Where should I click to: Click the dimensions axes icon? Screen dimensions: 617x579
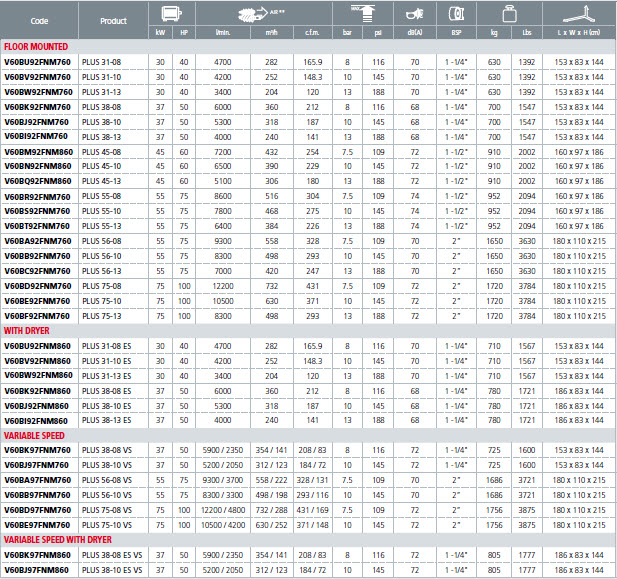[581, 14]
